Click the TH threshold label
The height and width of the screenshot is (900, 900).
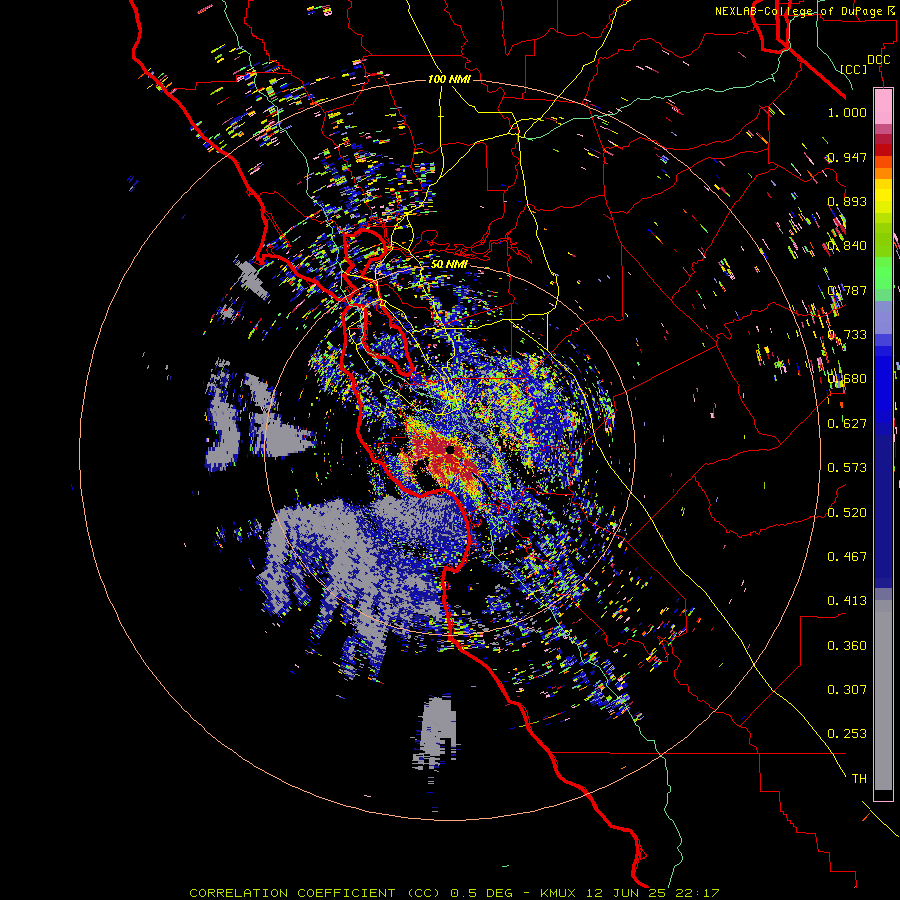click(x=859, y=779)
